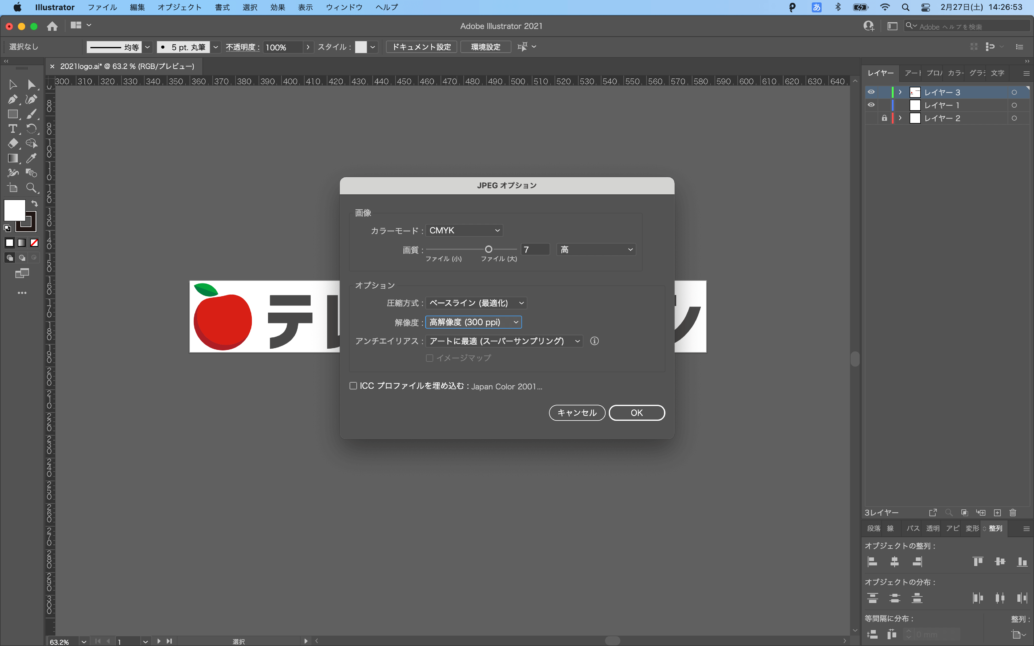Screen dimensions: 1034x646
Task: Open 効果 menu
Action: [x=278, y=7]
